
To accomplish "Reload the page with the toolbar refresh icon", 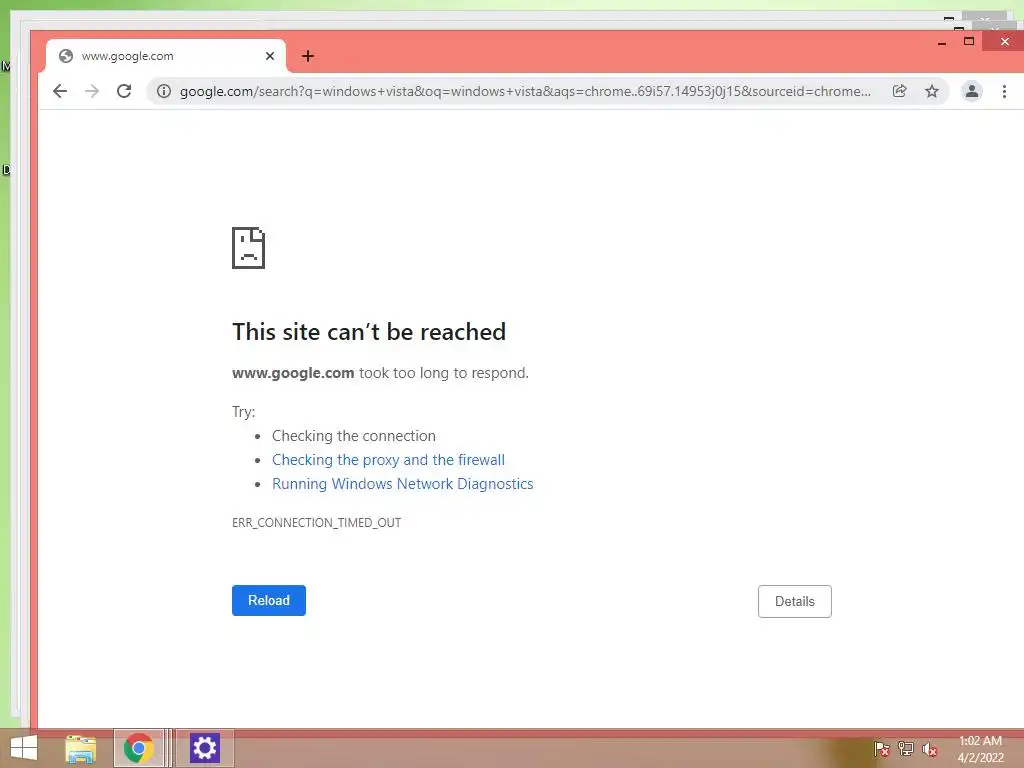I will [x=124, y=91].
